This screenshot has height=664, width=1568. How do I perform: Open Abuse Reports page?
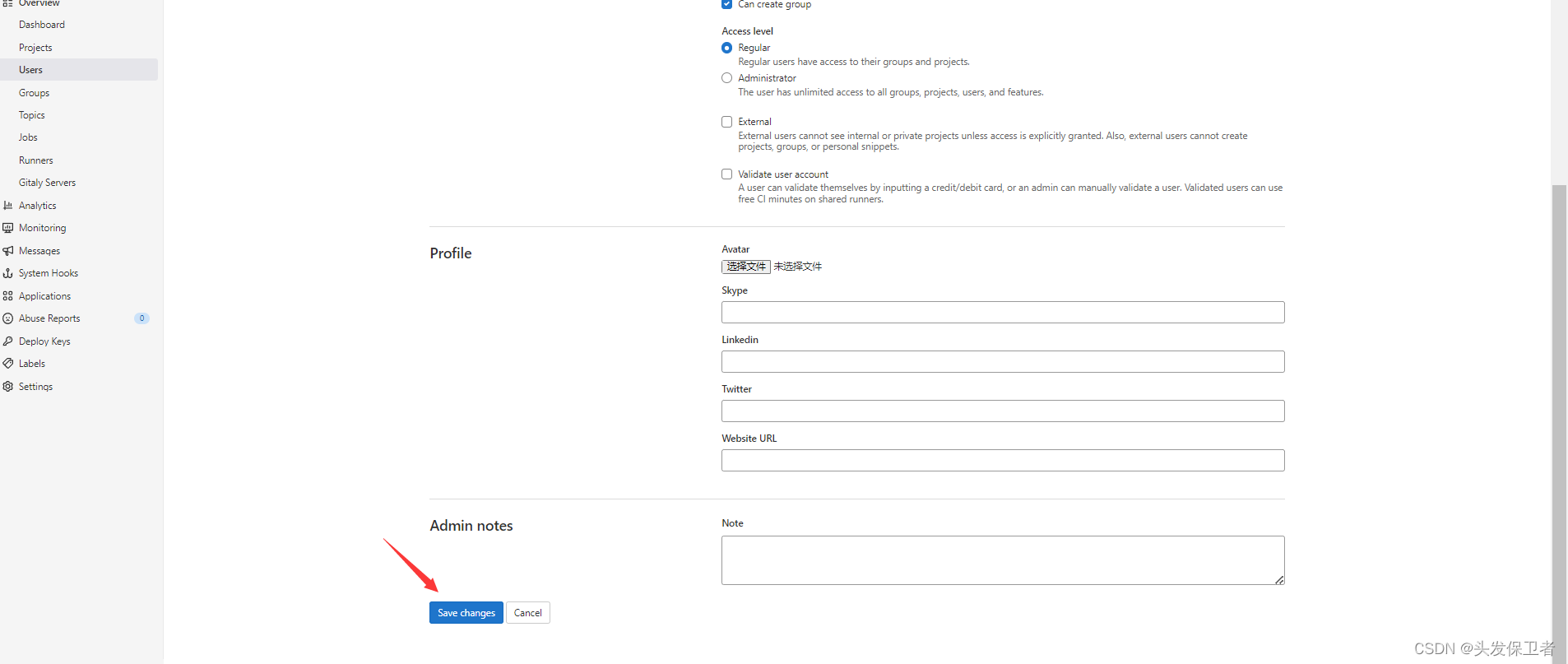79,318
